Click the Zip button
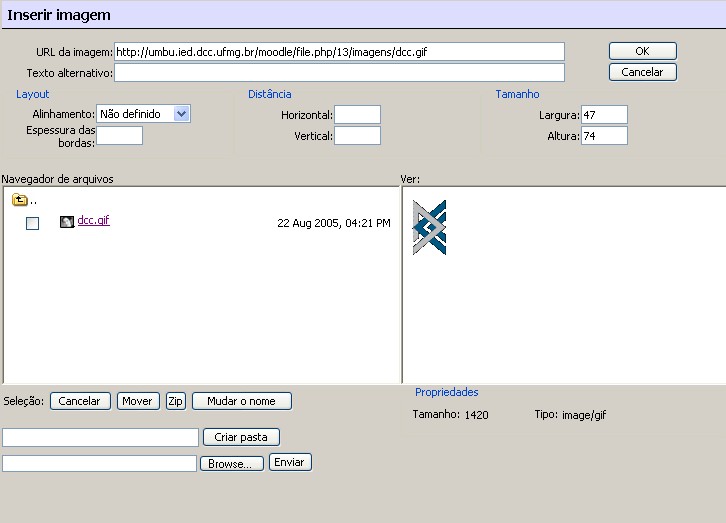 pyautogui.click(x=176, y=401)
